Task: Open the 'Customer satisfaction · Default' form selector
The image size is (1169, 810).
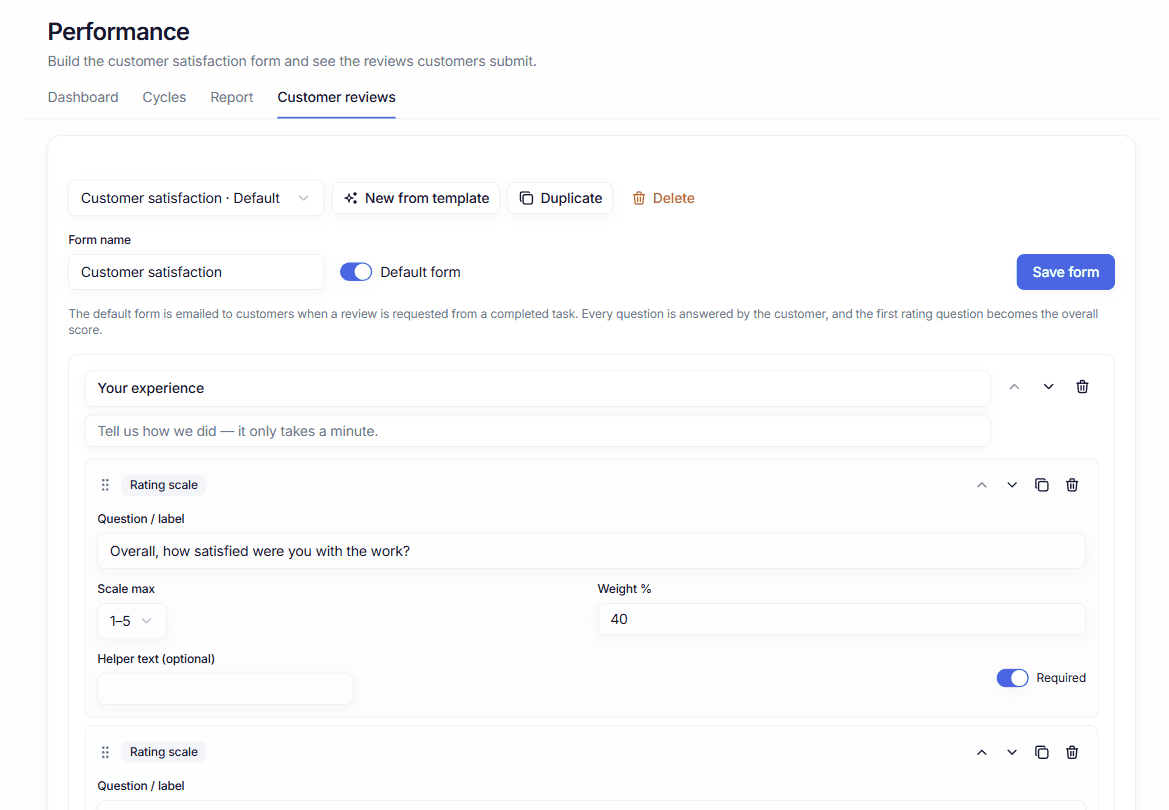Action: (x=195, y=198)
